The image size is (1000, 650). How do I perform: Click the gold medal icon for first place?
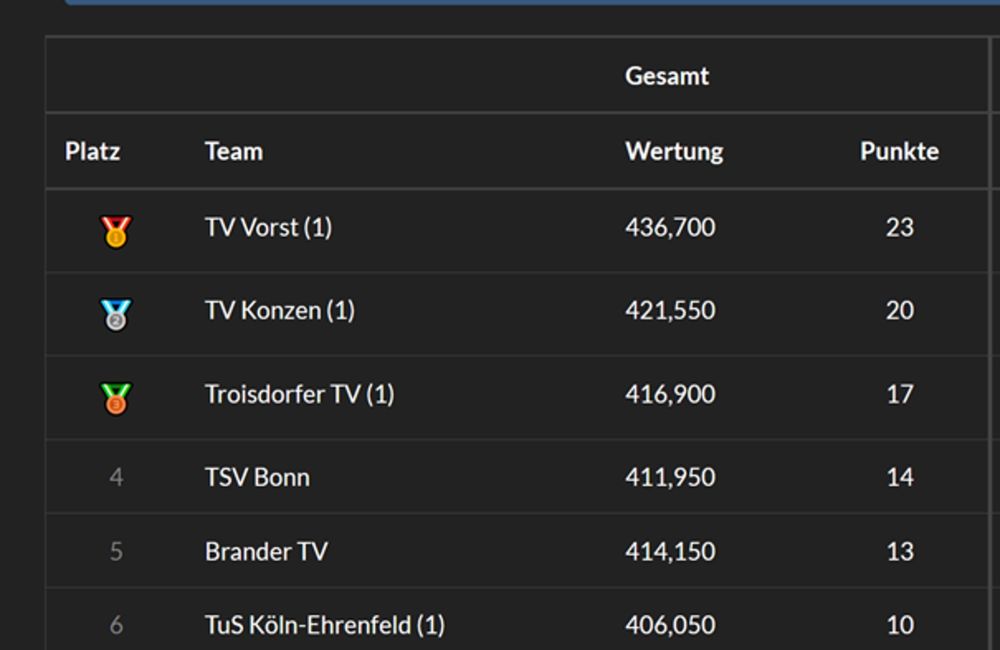coord(116,231)
